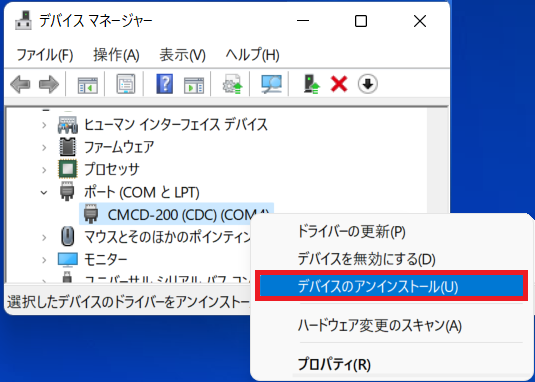
Task: Click the プロセッサ tree item
Action: (112, 169)
